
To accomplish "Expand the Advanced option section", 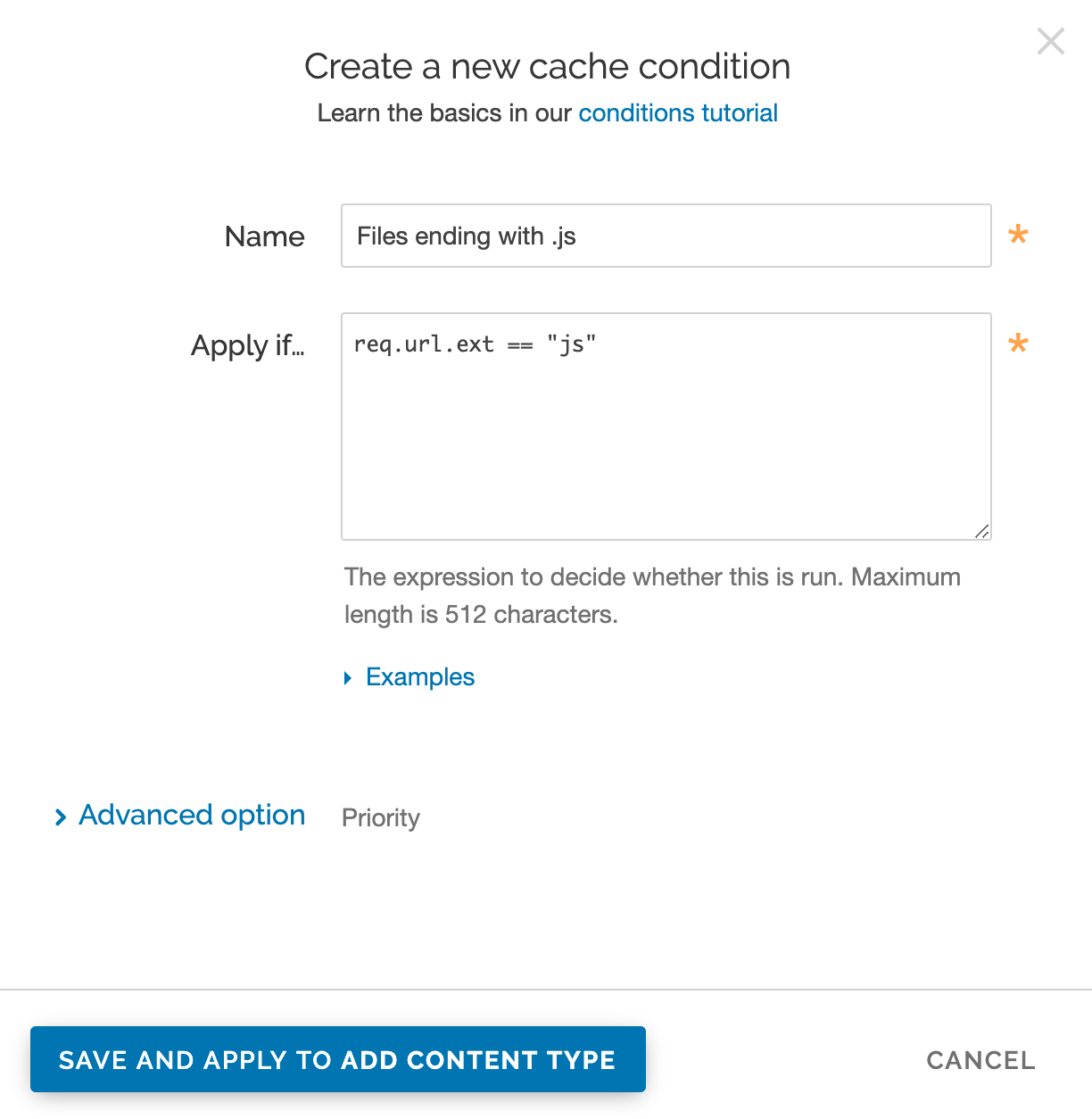I will (191, 815).
